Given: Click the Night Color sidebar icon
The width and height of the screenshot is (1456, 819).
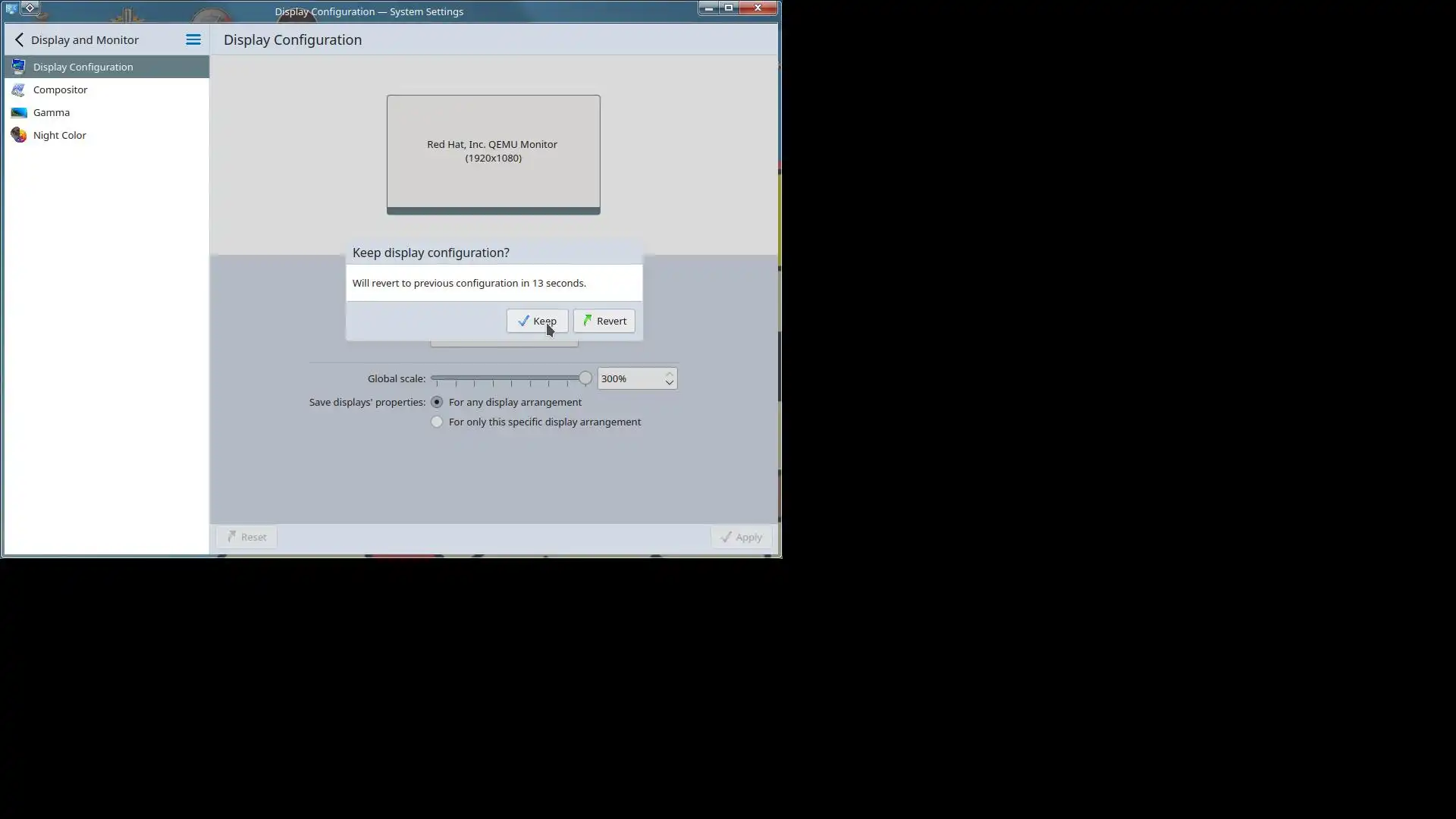Looking at the screenshot, I should tap(19, 135).
